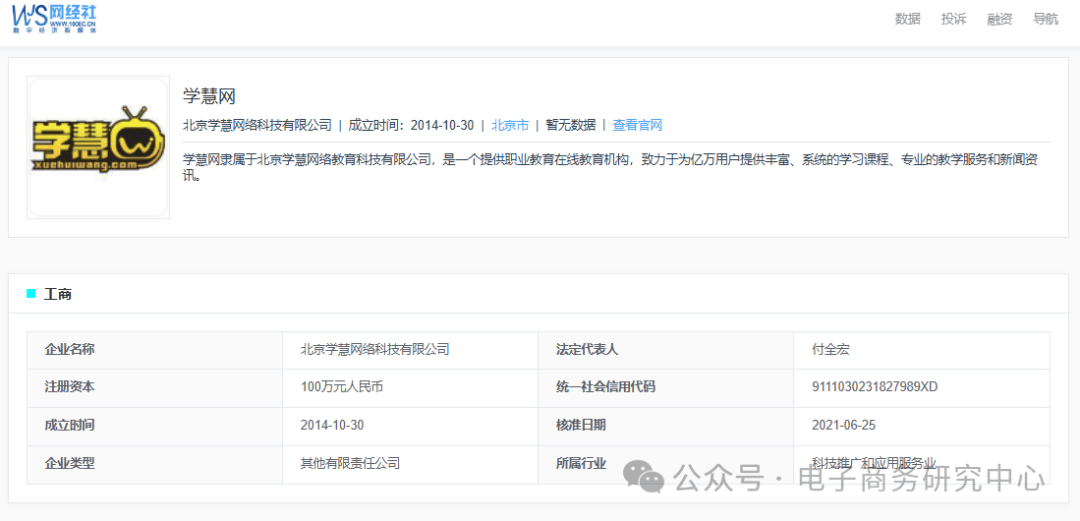Click the 核准日期 label cell
Screen dimensions: 1080x521
pyautogui.click(x=666, y=427)
